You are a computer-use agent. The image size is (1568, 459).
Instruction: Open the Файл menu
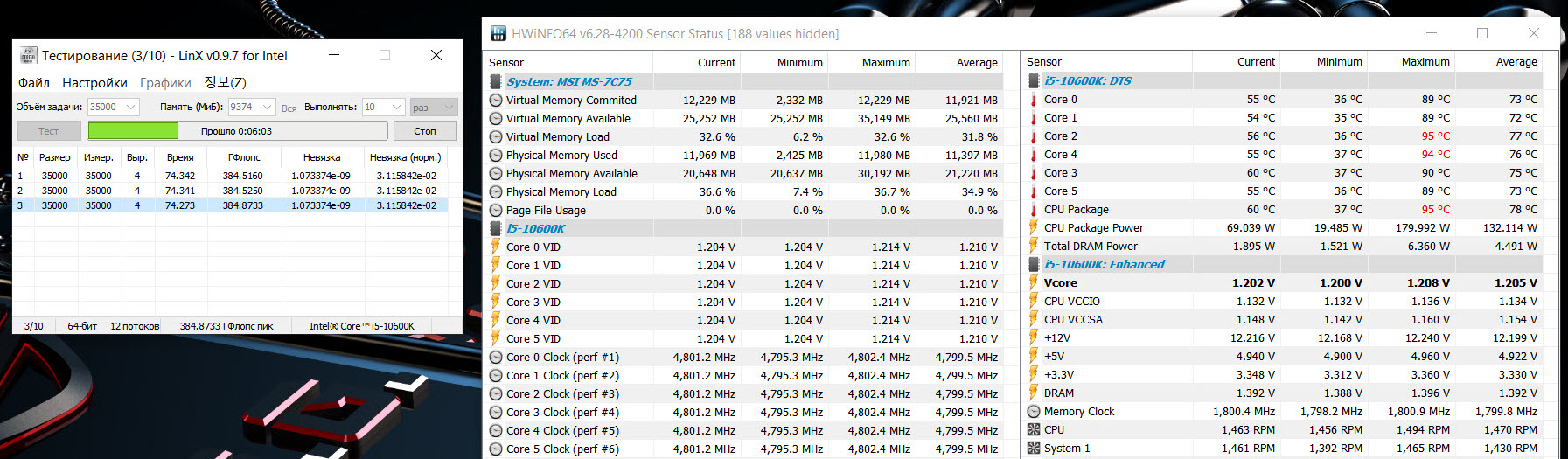point(34,83)
